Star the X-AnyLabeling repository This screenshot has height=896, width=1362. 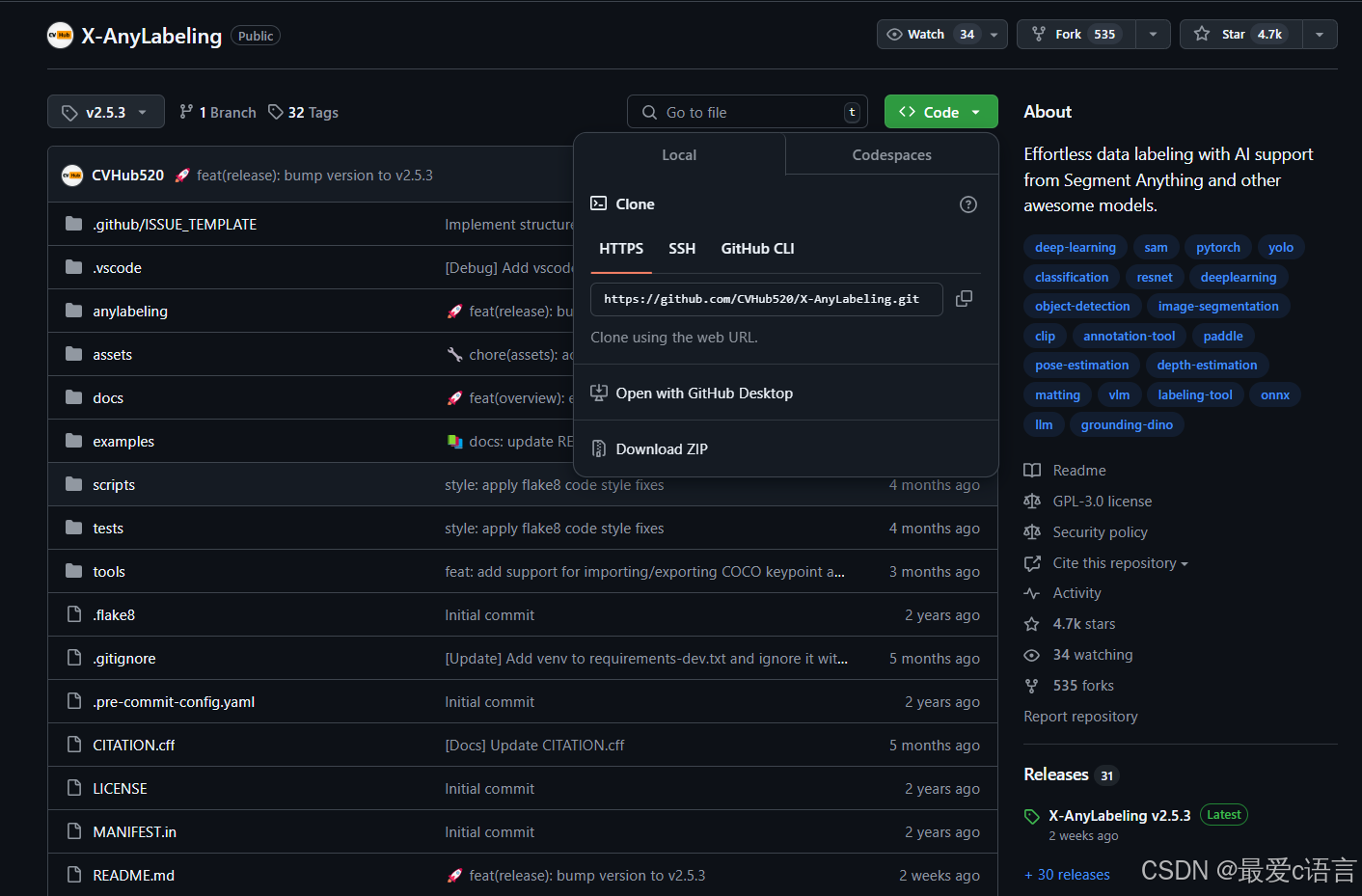point(1240,34)
